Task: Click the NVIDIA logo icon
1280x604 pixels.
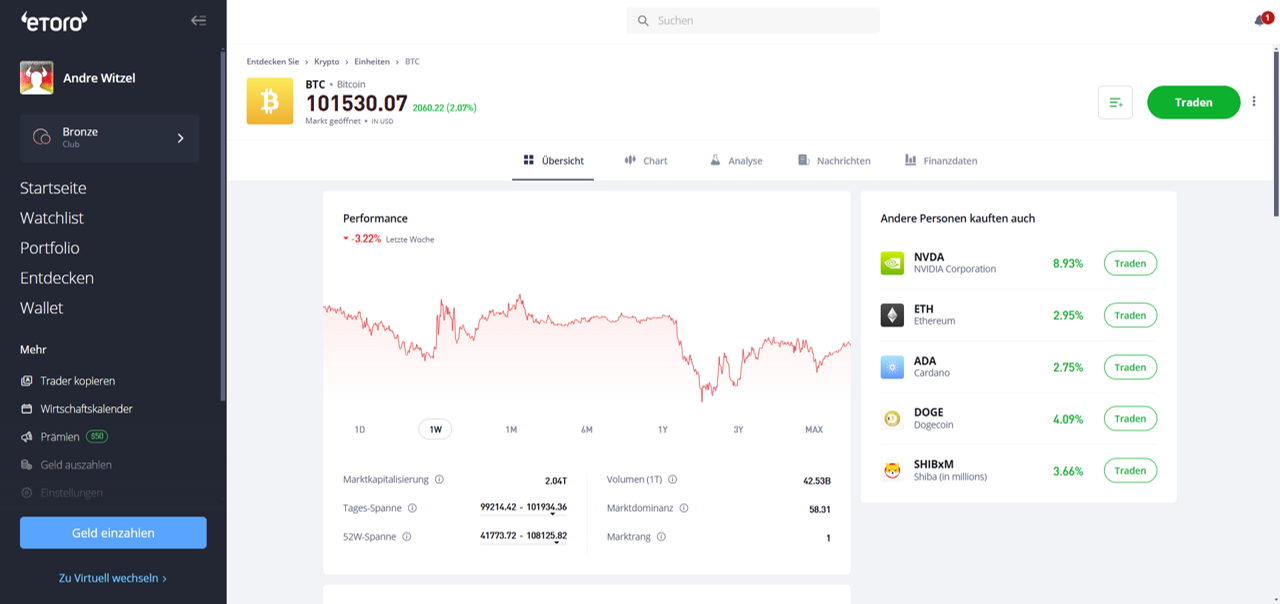Action: click(892, 263)
